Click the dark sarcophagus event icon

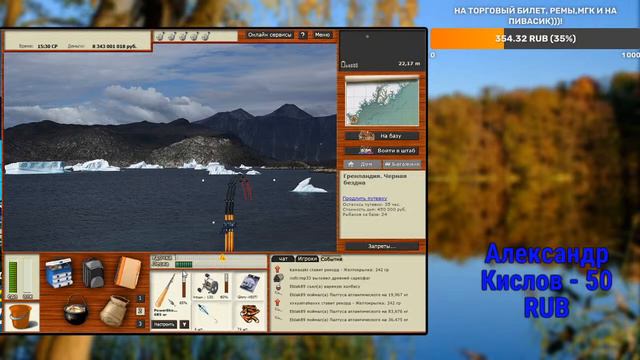(x=278, y=278)
